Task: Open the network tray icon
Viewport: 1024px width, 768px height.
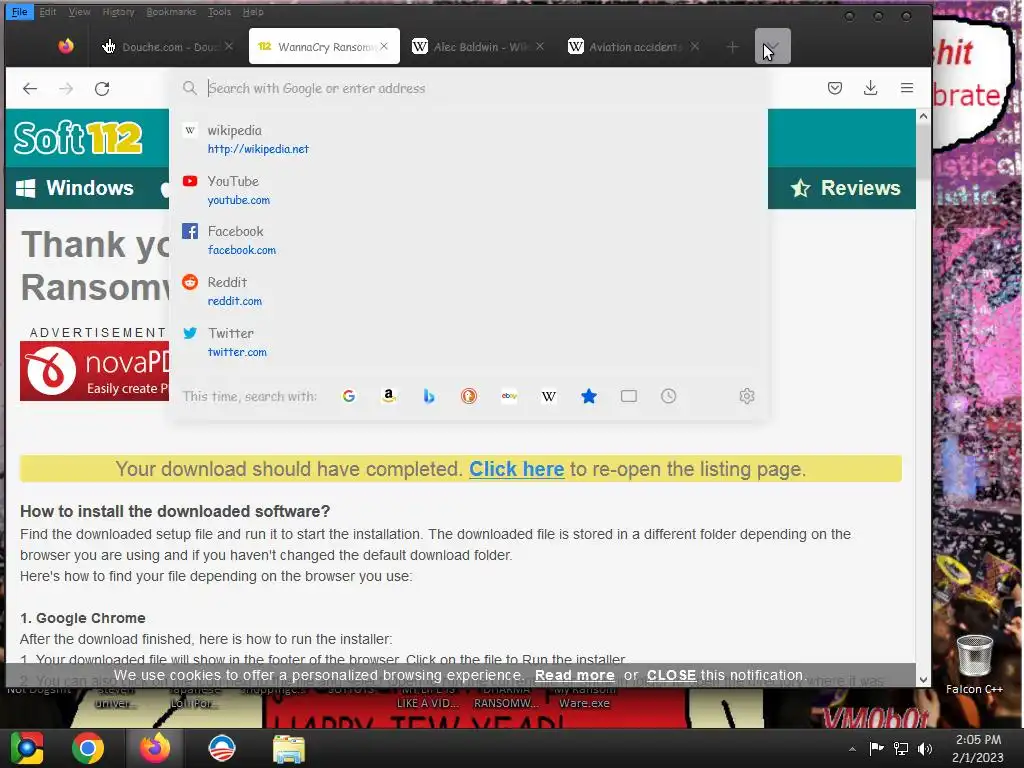Action: click(901, 749)
